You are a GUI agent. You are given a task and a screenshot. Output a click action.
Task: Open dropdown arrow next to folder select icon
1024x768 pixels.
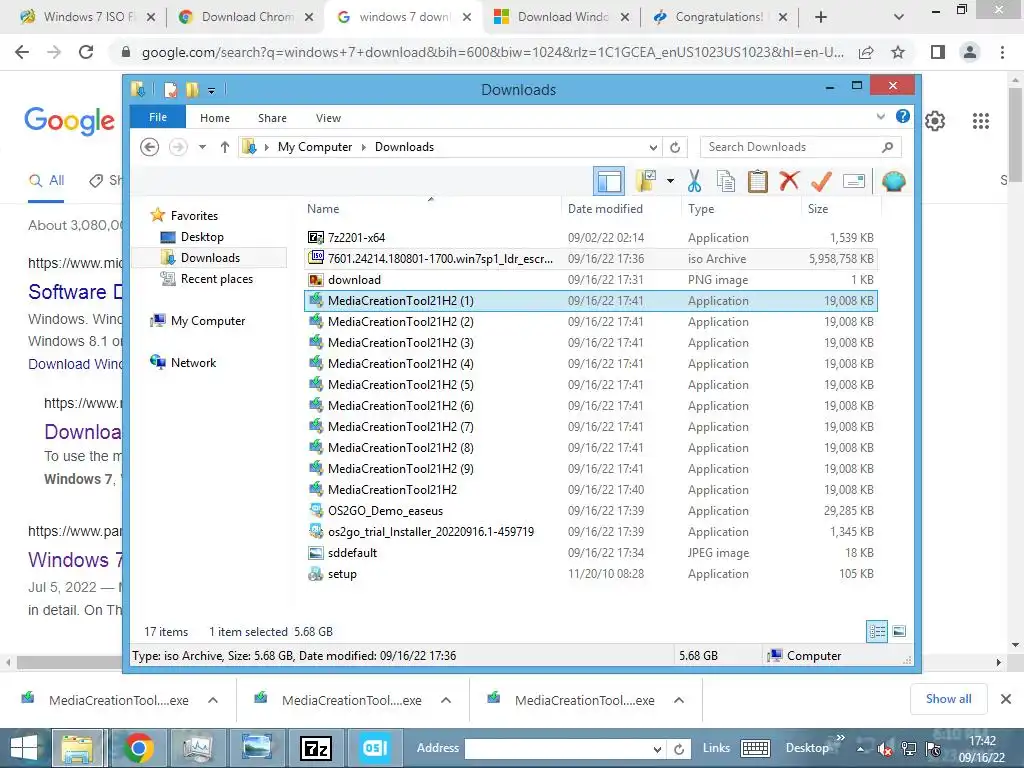point(670,181)
